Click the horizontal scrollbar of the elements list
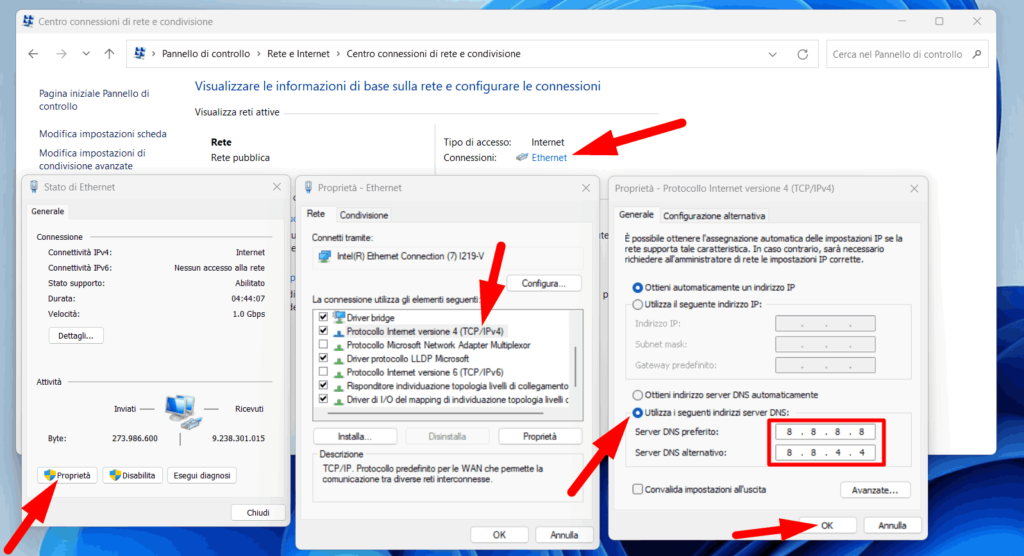Viewport: 1024px width, 556px height. pyautogui.click(x=436, y=413)
